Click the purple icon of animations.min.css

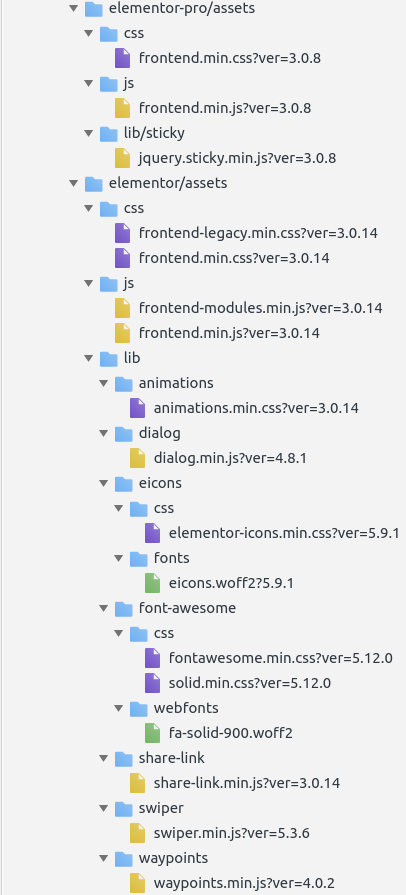point(138,408)
